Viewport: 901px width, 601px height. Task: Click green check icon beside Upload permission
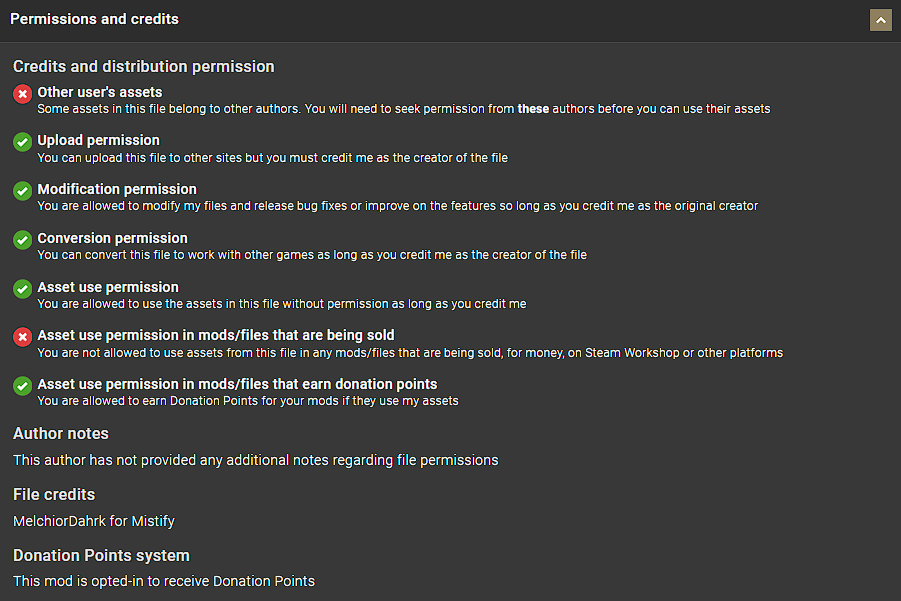22,142
